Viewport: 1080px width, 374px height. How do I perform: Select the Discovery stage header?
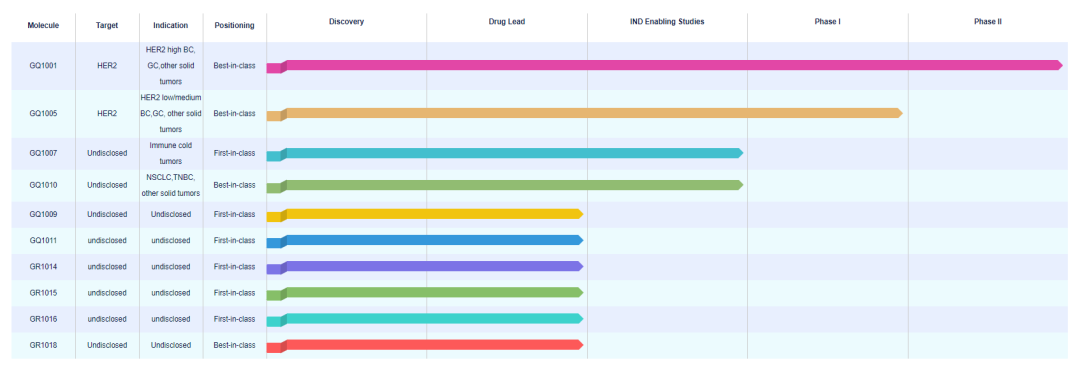[346, 22]
